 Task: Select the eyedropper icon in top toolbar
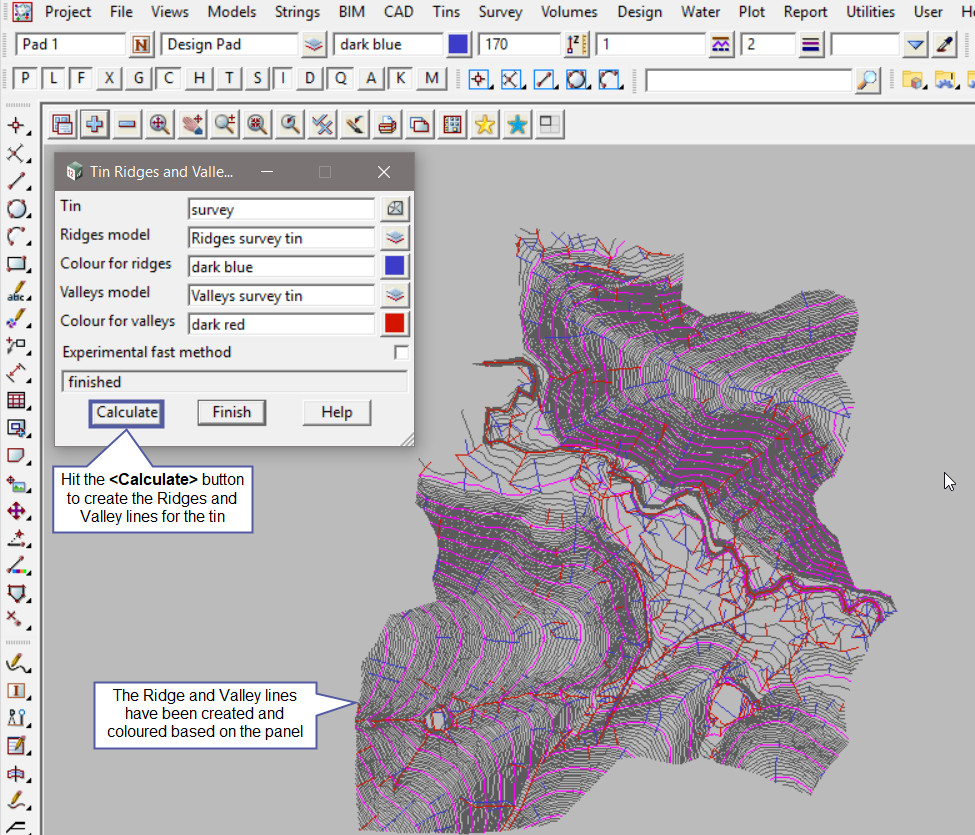(945, 45)
